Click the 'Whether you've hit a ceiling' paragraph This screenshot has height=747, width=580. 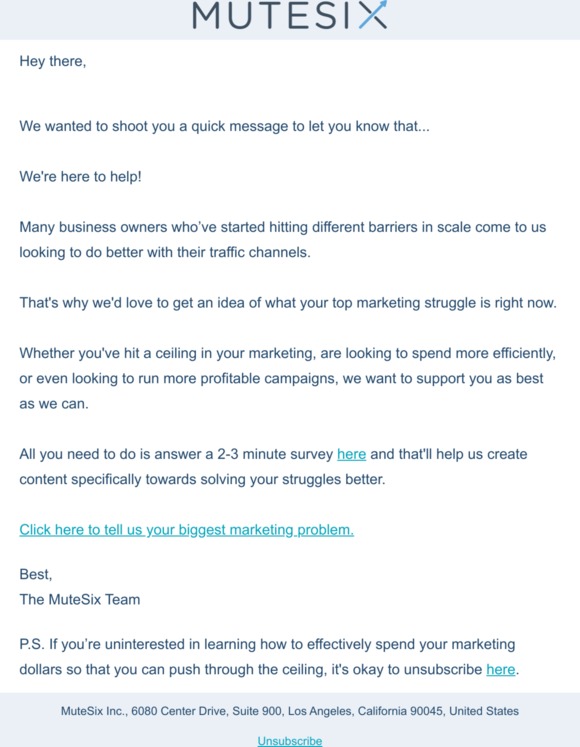[x=287, y=378]
